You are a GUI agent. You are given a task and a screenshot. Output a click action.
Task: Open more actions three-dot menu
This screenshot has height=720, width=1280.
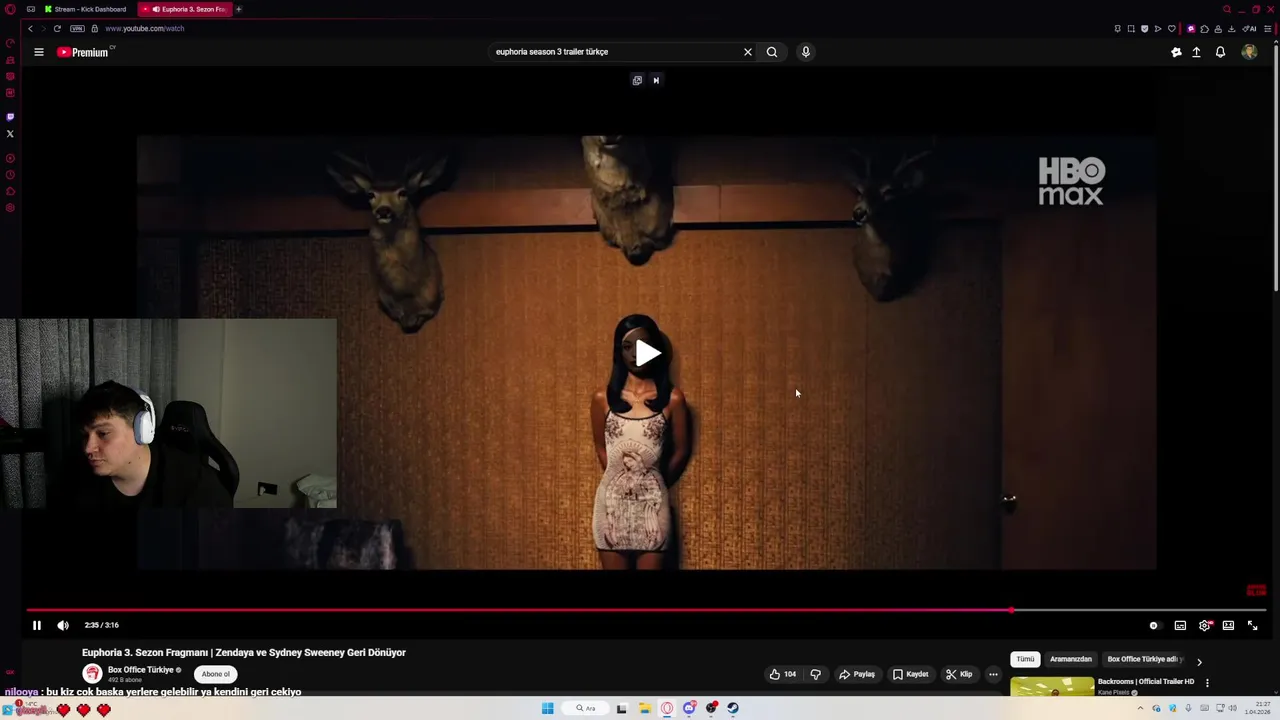click(x=993, y=674)
